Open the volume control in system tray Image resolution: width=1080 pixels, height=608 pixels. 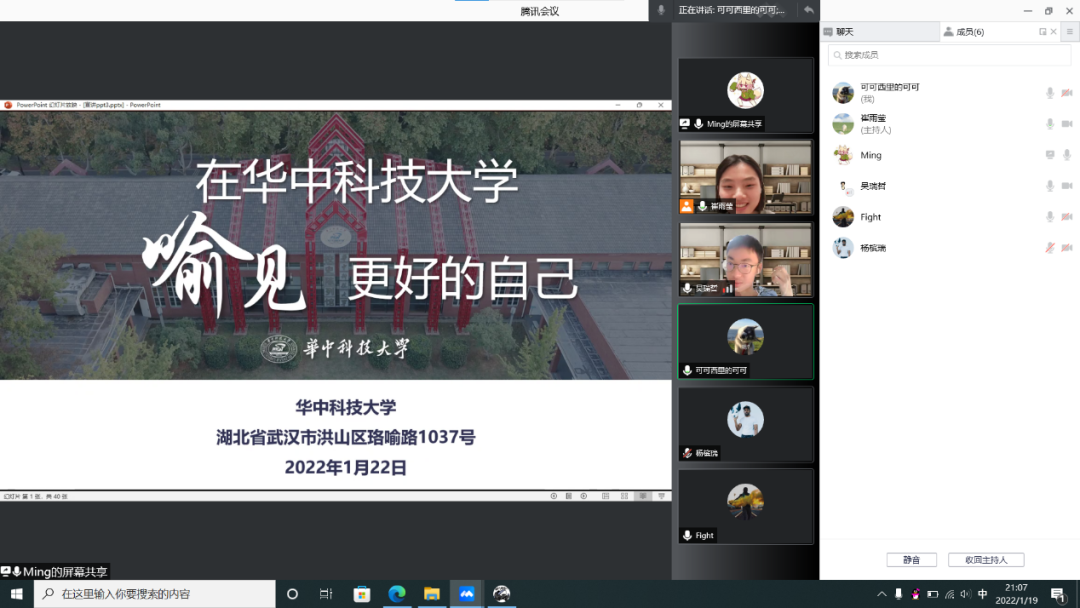966,594
